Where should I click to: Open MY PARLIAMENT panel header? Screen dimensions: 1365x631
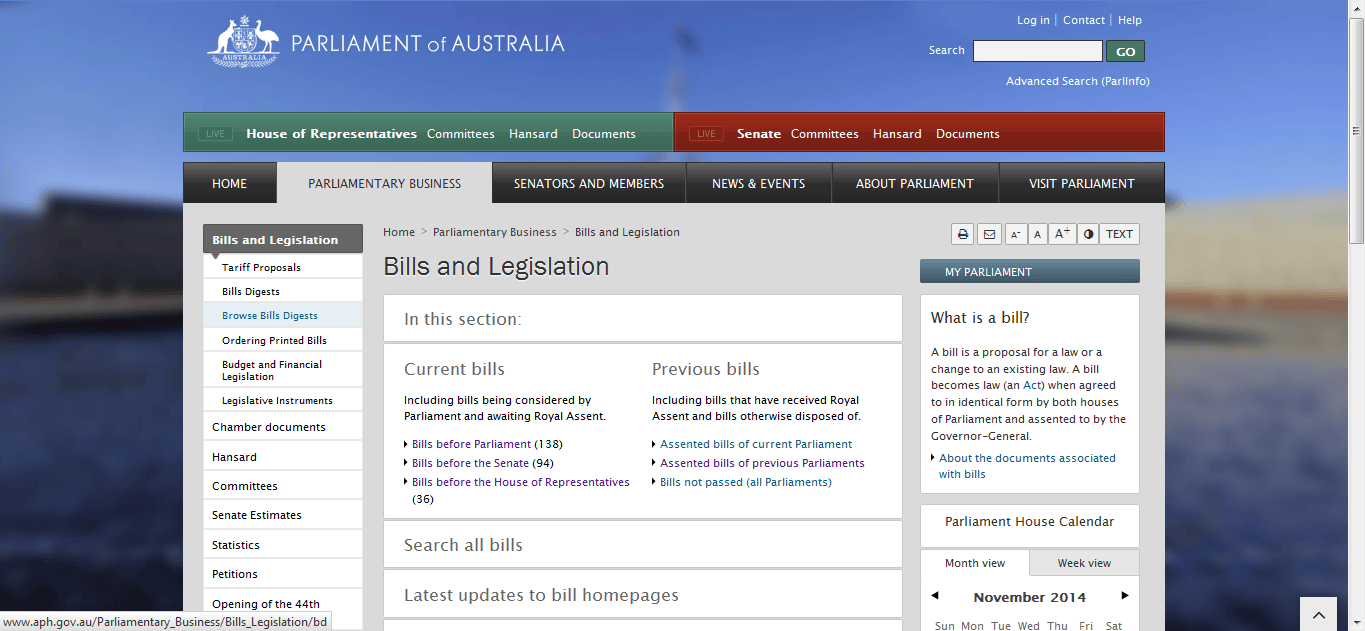pos(1029,272)
